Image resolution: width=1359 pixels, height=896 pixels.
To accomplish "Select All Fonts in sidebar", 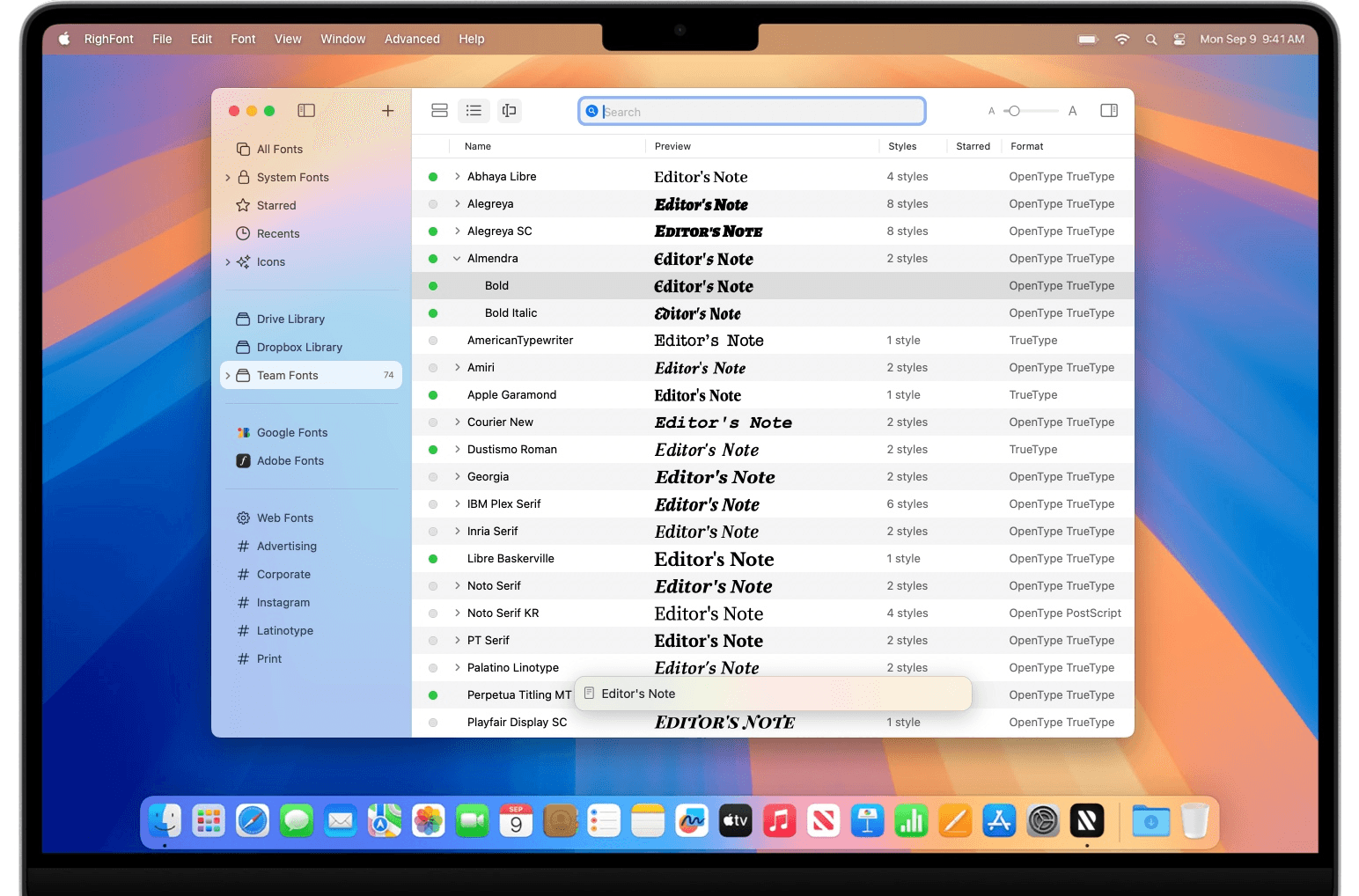I will click(x=269, y=150).
